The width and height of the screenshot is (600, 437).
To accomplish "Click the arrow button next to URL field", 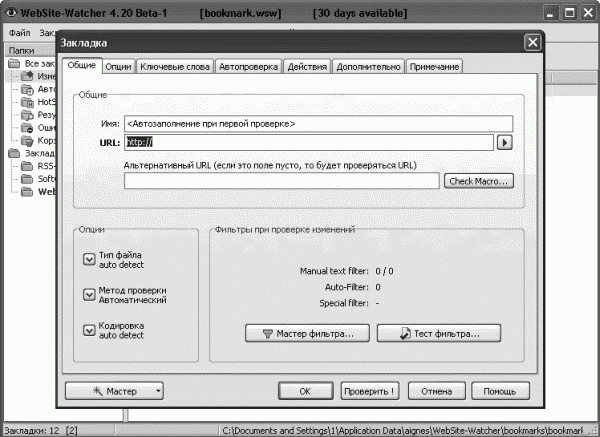I will [x=504, y=143].
